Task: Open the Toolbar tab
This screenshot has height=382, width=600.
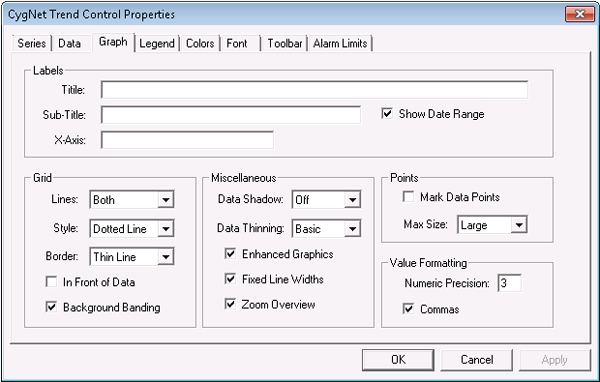Action: [x=285, y=43]
